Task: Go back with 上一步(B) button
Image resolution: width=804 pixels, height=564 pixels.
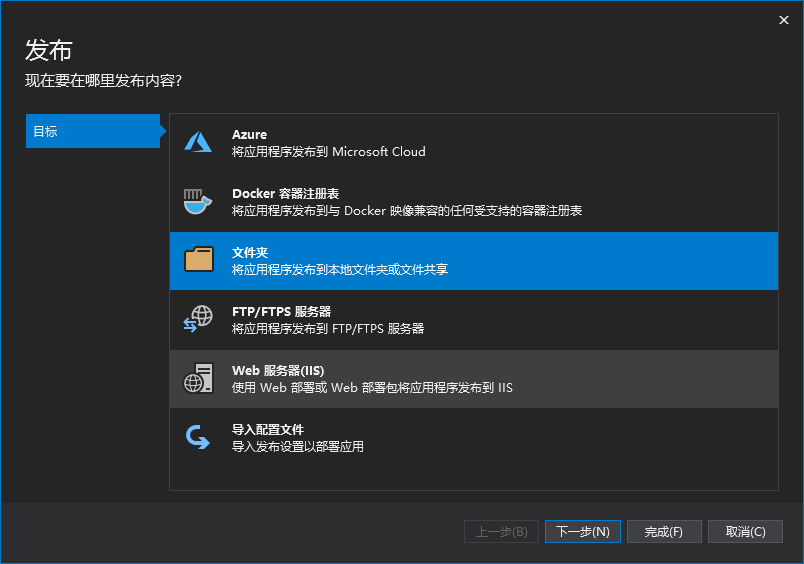Action: click(501, 532)
